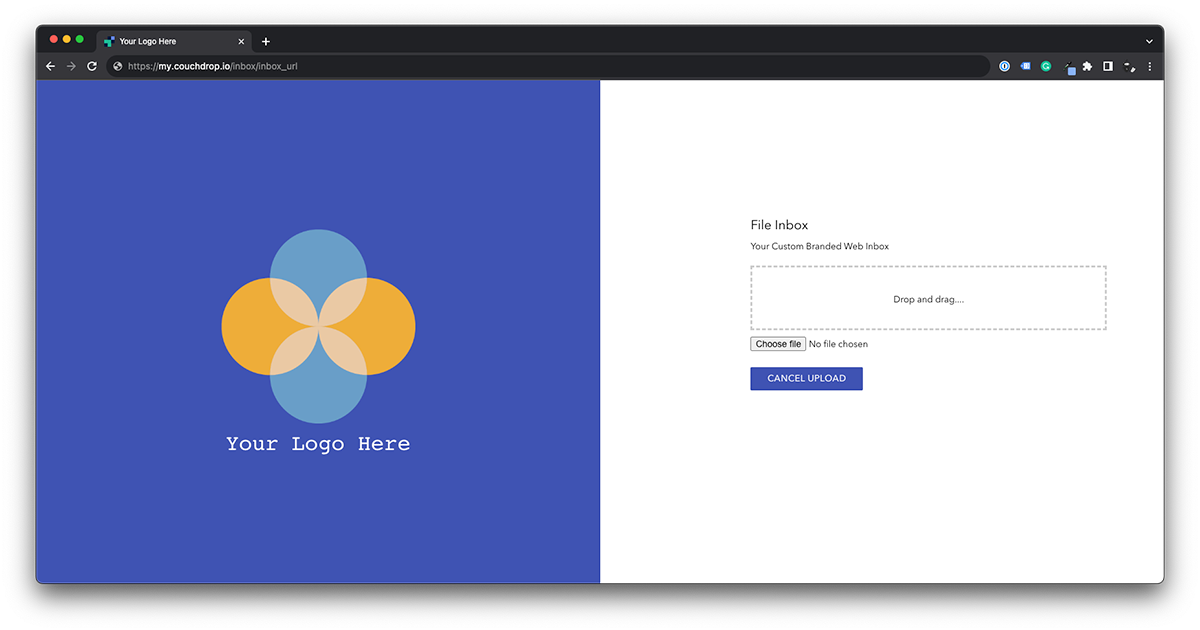The height and width of the screenshot is (630, 1200).
Task: Open the Chrome three-dot menu
Action: [x=1150, y=66]
